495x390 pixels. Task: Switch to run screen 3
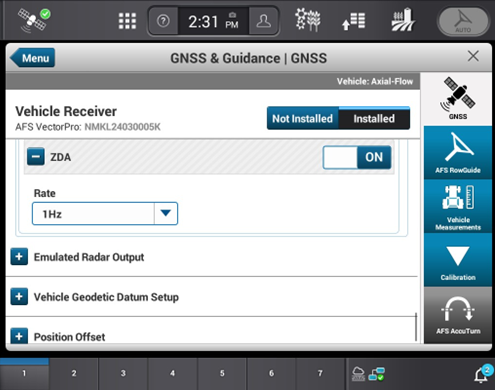pyautogui.click(x=123, y=374)
